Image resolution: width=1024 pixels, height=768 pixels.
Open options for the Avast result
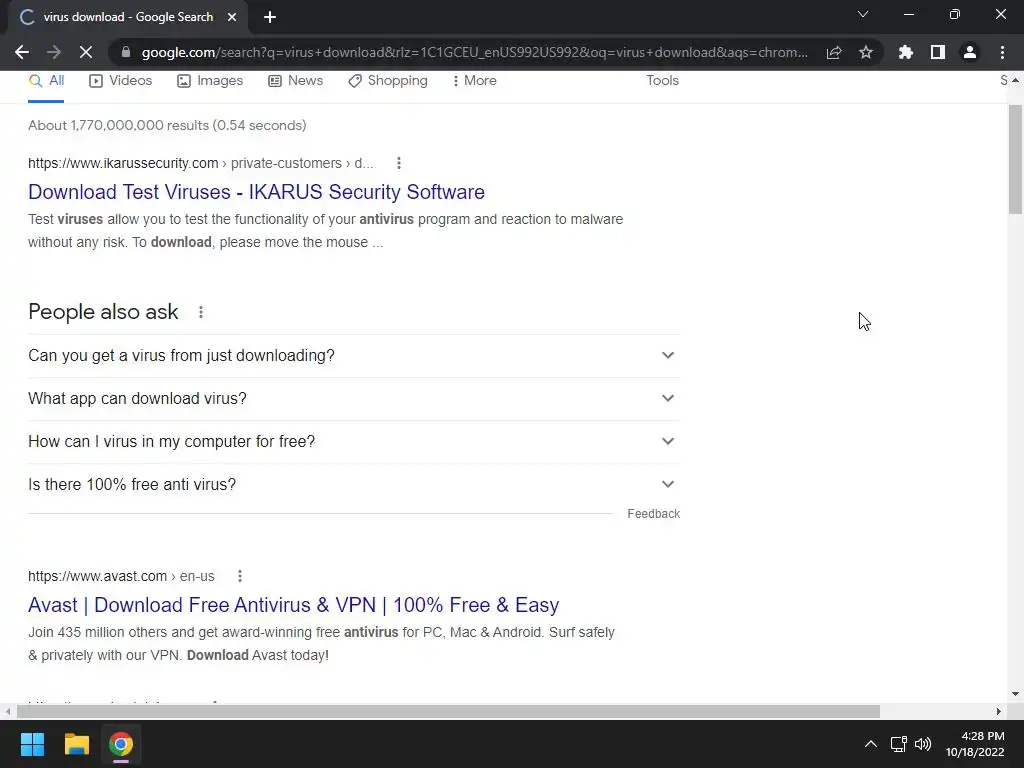coord(240,576)
